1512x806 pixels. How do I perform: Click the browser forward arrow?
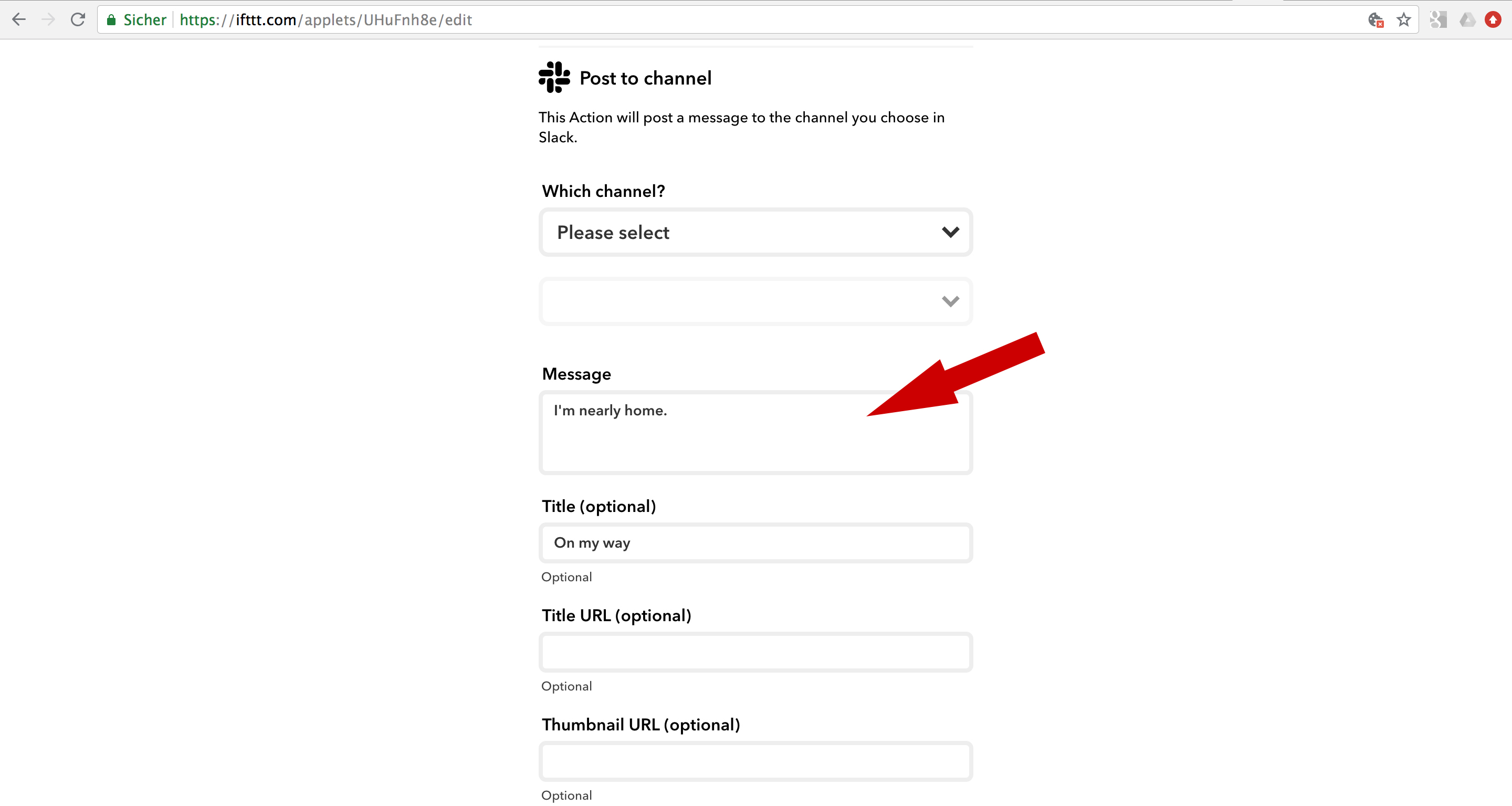click(x=48, y=19)
